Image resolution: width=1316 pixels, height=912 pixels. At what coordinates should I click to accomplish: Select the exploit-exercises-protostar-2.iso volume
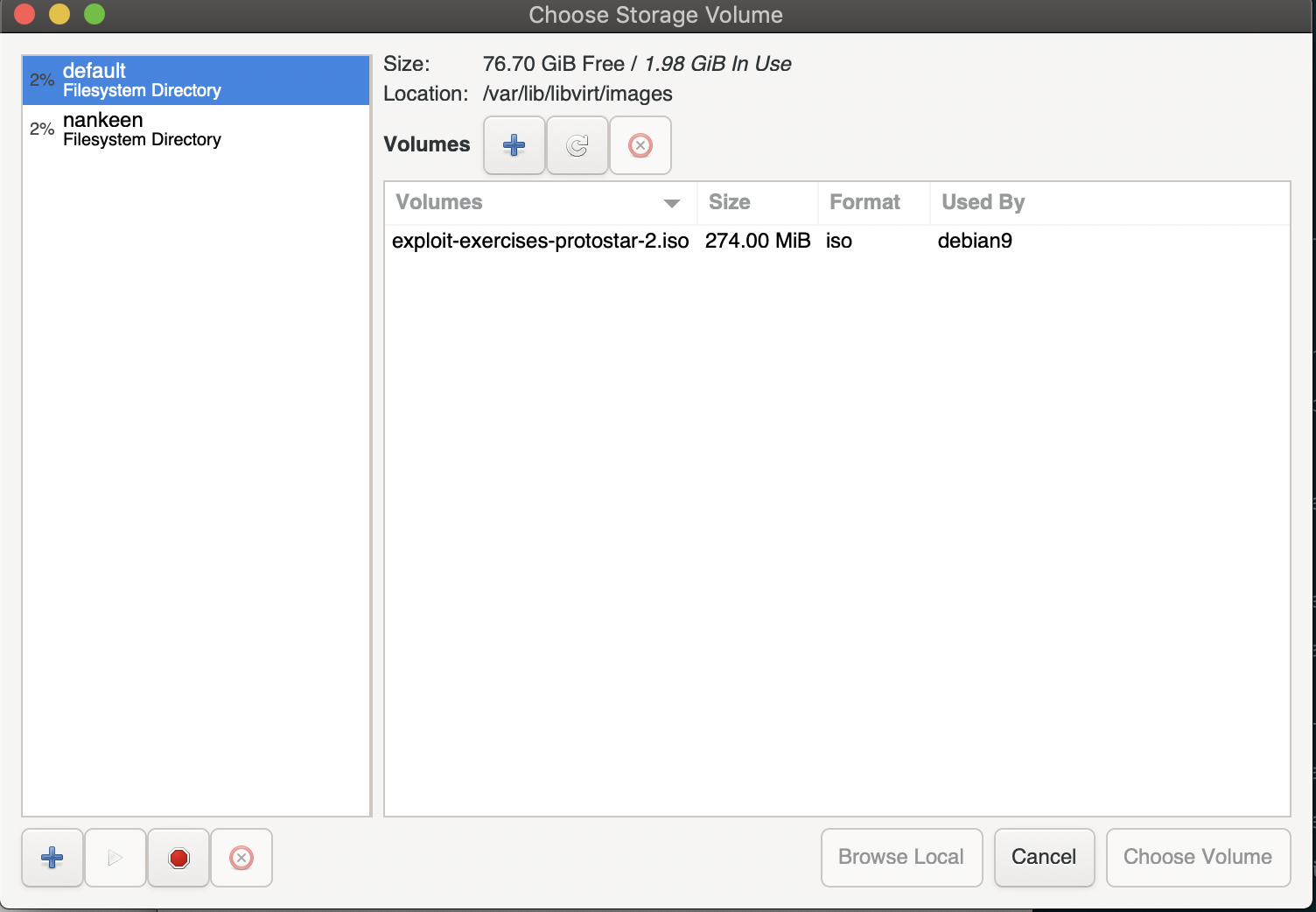[540, 241]
